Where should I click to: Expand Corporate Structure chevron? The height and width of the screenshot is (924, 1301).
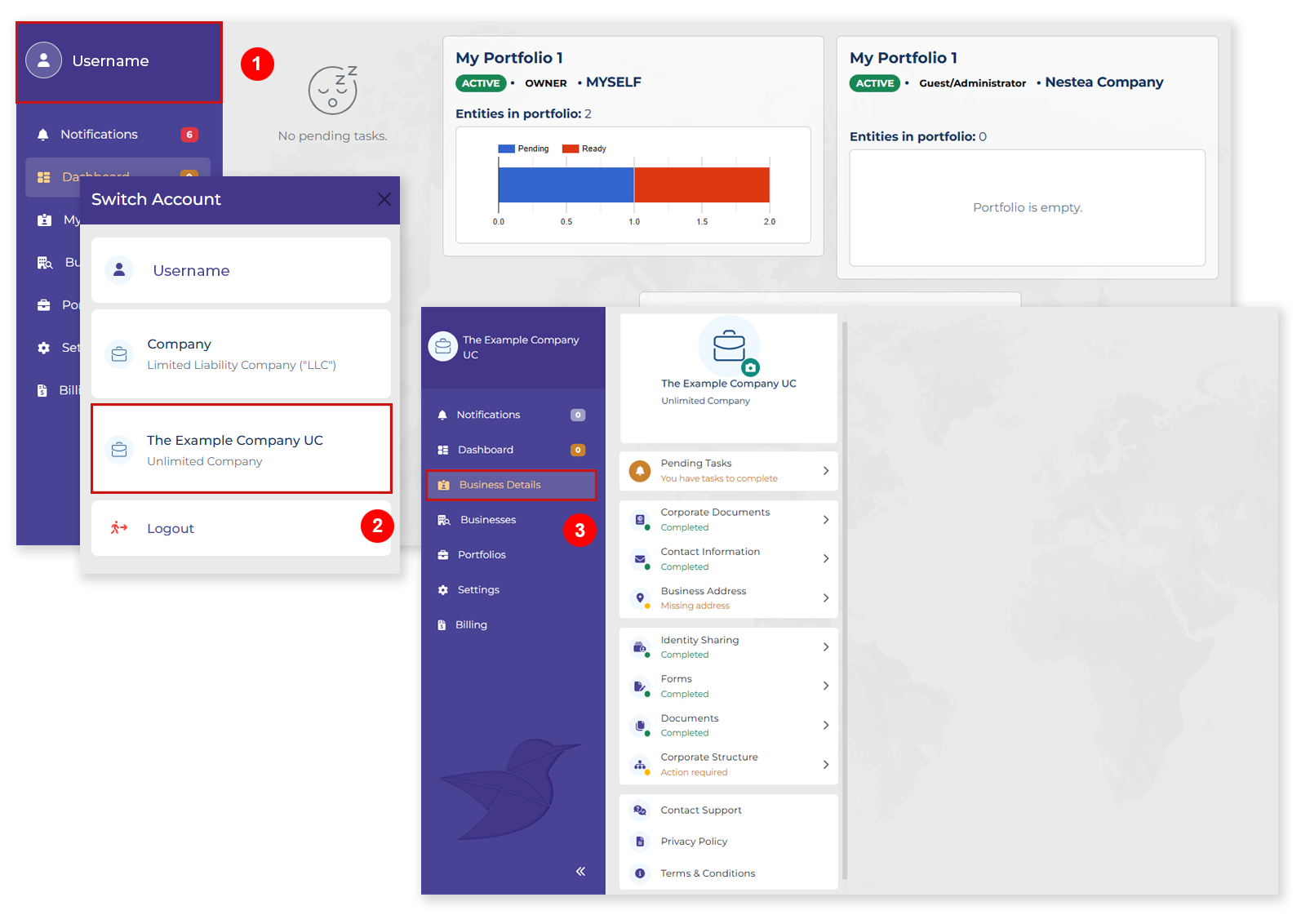pos(826,765)
